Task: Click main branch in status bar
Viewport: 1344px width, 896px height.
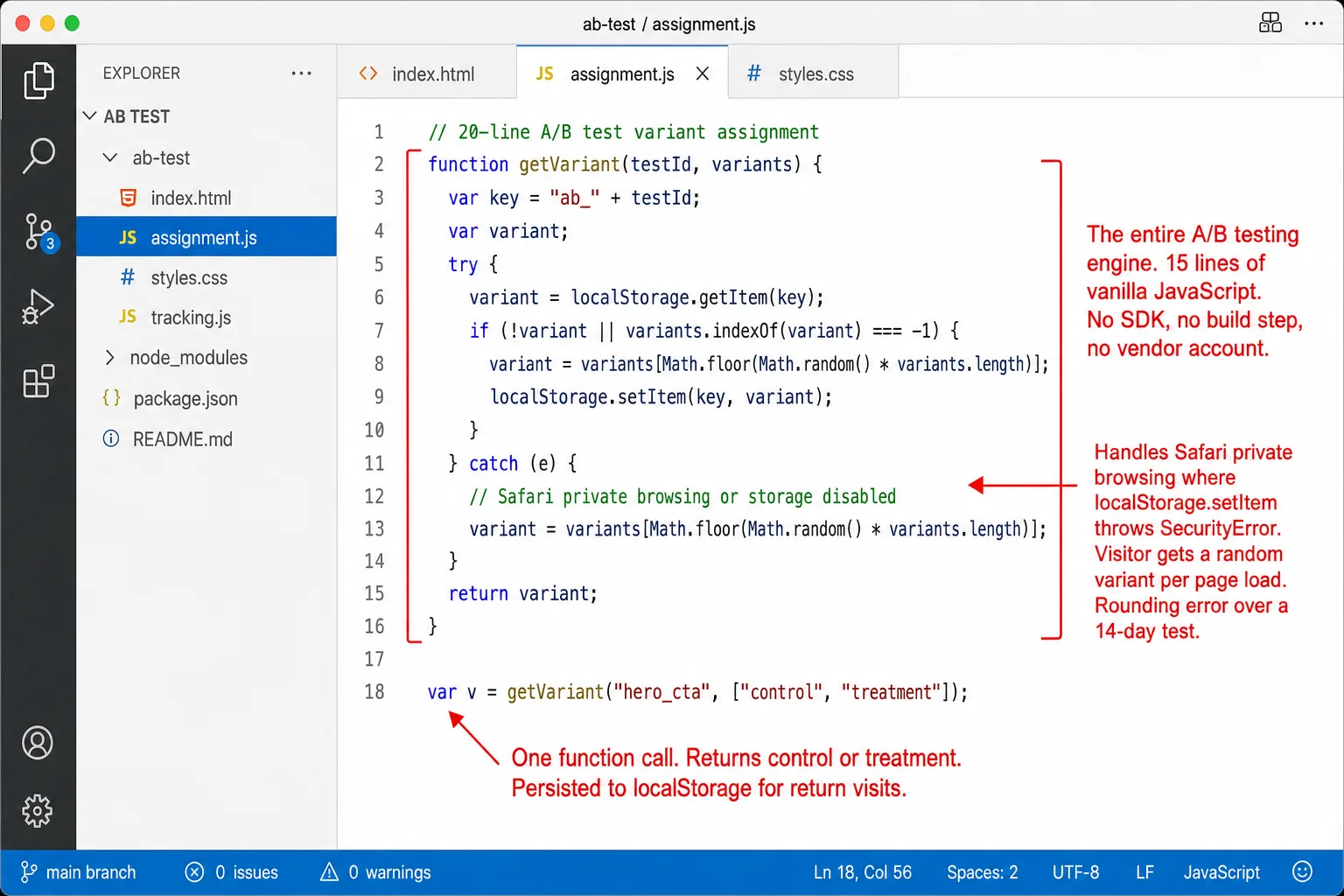Action: pyautogui.click(x=78, y=872)
